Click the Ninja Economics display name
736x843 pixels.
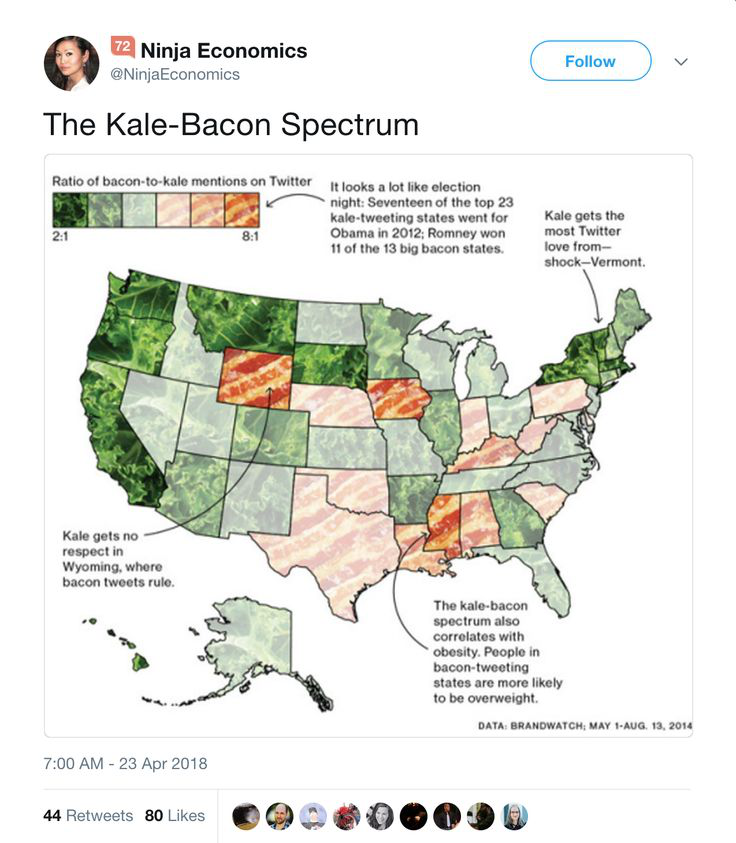224,51
